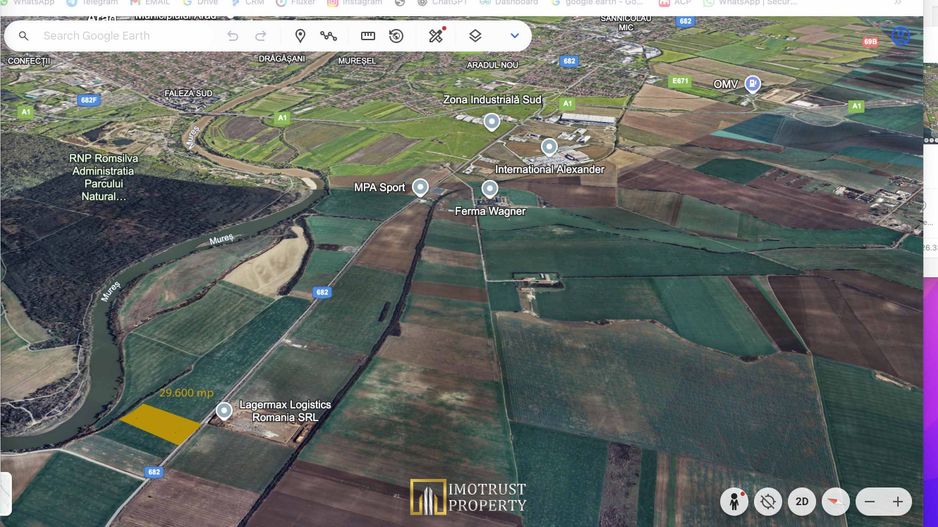
Task: Click the Add placemark pin tool
Action: coord(300,36)
